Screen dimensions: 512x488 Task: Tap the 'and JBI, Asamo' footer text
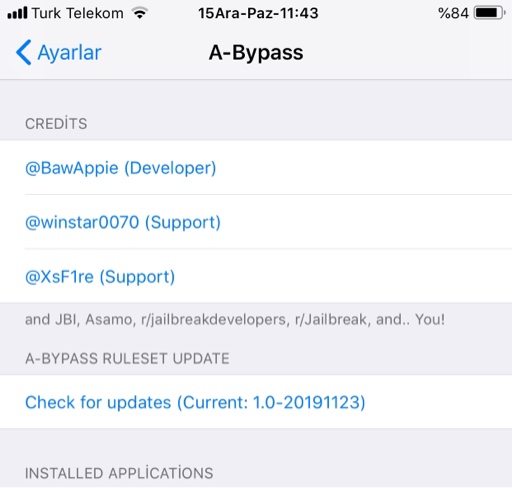(235, 320)
